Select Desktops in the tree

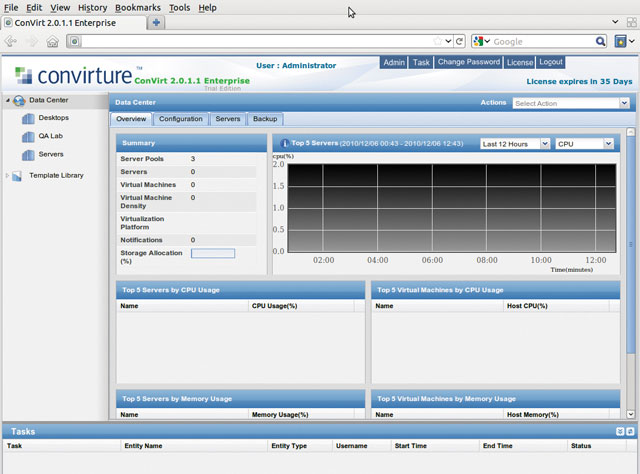(x=53, y=118)
